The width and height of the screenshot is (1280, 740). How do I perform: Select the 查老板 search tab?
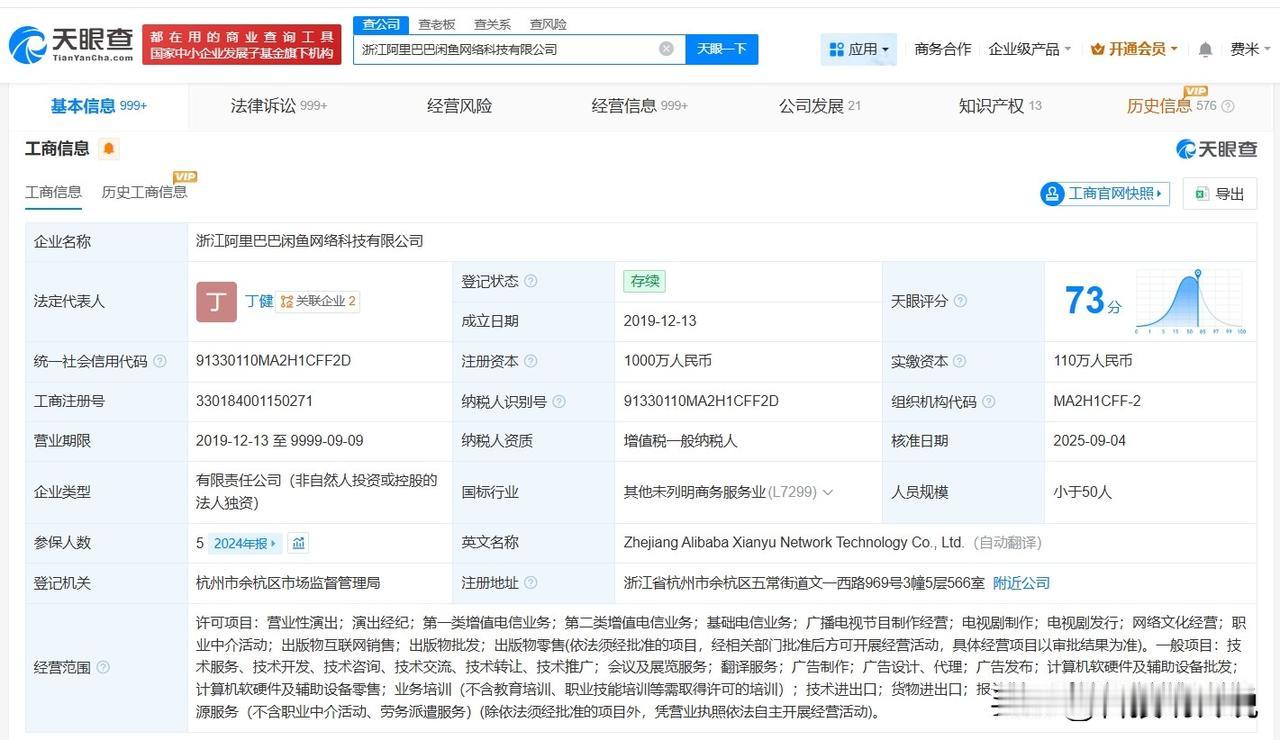click(x=437, y=24)
